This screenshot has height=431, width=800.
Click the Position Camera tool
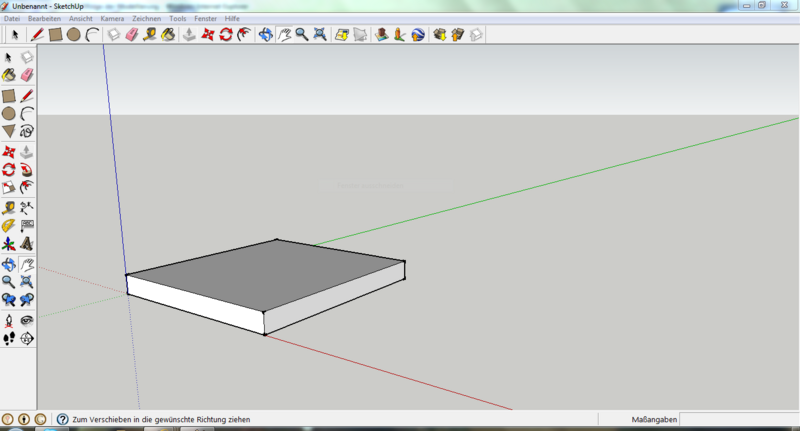9,320
